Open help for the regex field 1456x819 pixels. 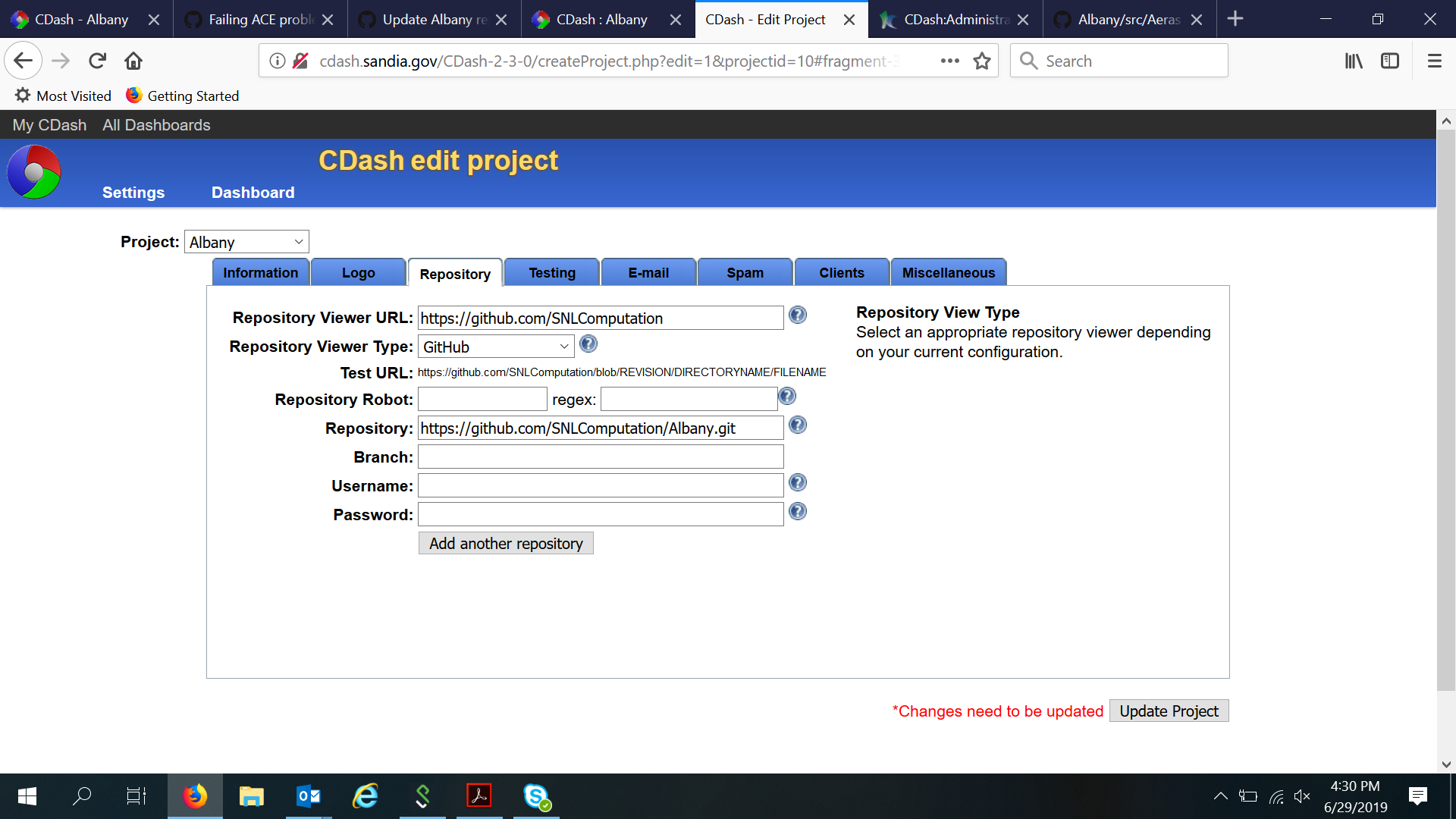click(x=788, y=396)
